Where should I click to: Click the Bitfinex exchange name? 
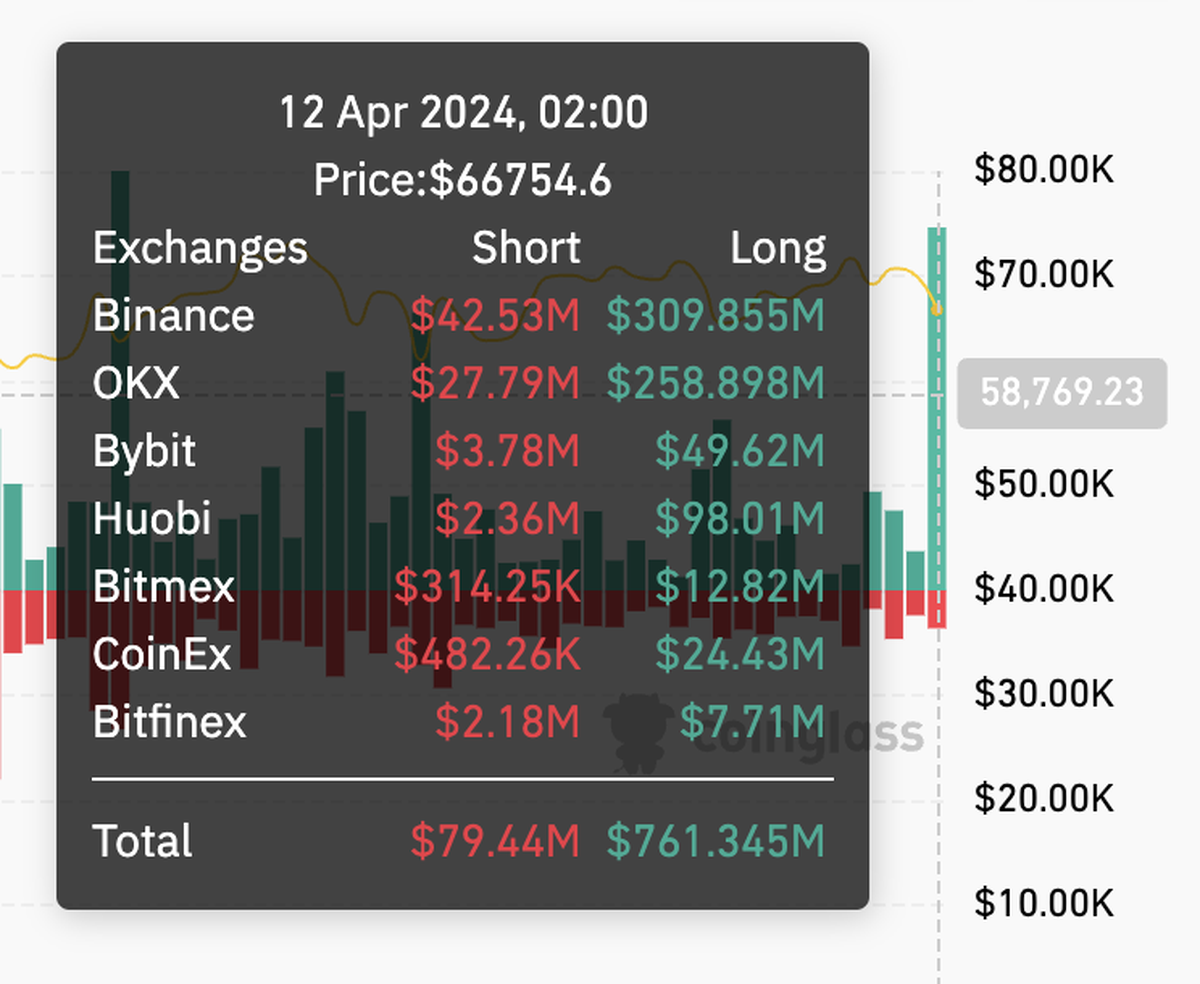170,721
